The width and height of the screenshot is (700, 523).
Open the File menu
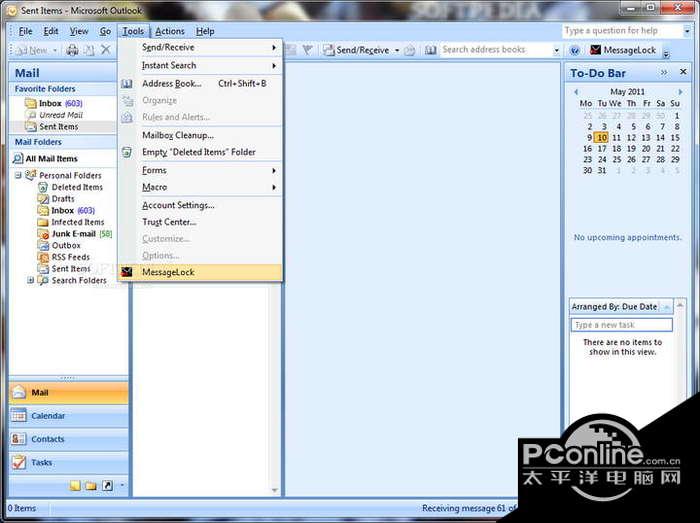click(25, 31)
